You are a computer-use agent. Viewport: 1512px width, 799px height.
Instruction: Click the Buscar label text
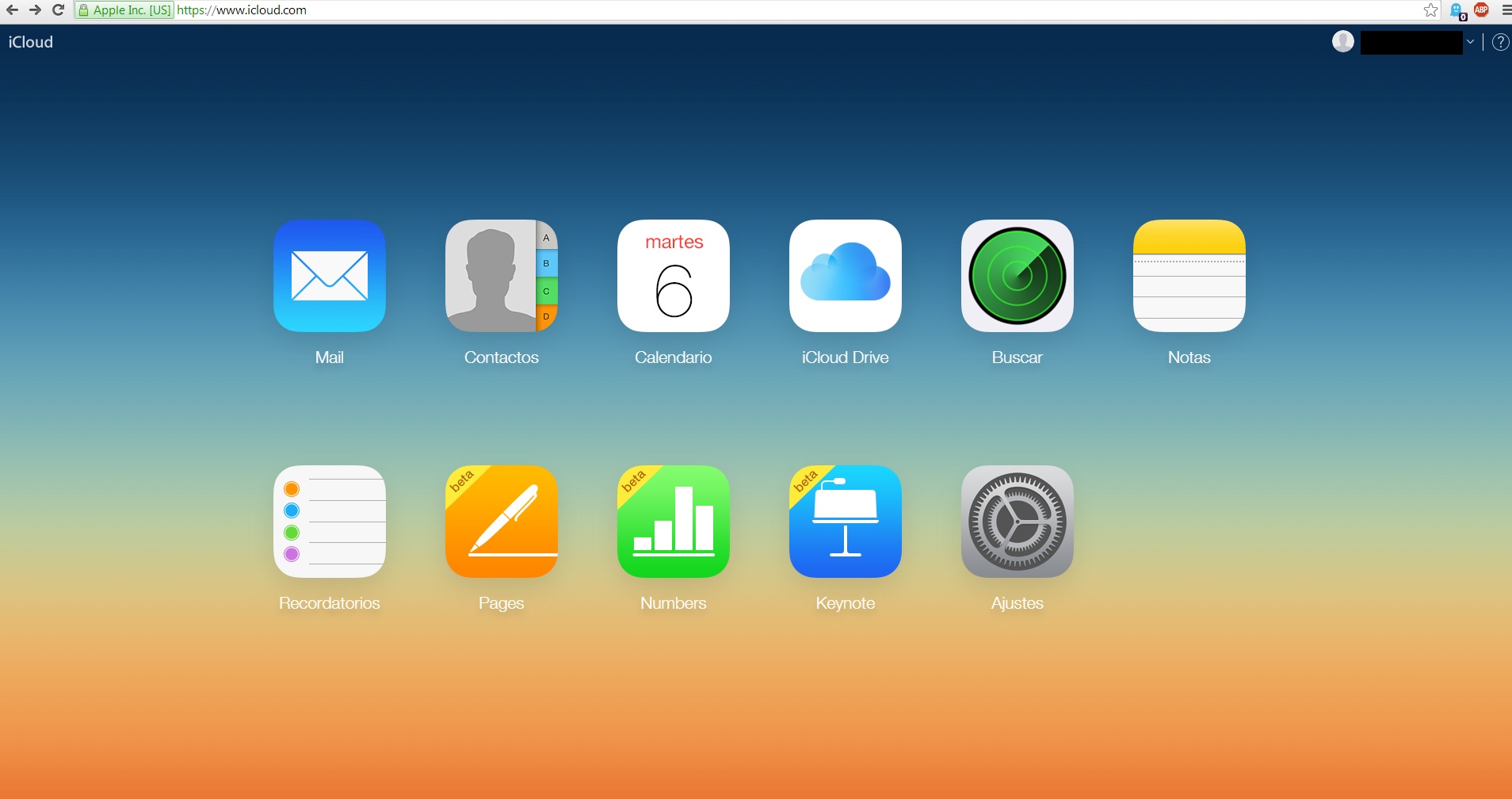click(1018, 357)
